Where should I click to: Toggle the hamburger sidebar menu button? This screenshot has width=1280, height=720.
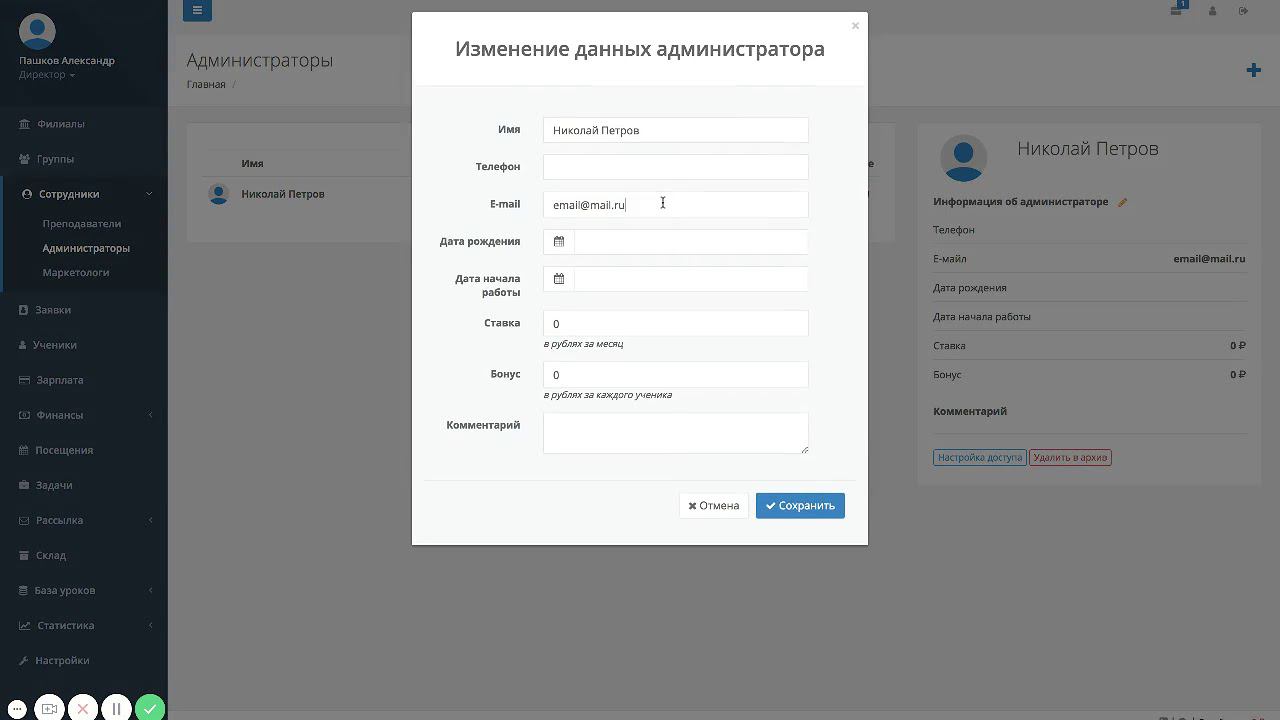pos(197,10)
